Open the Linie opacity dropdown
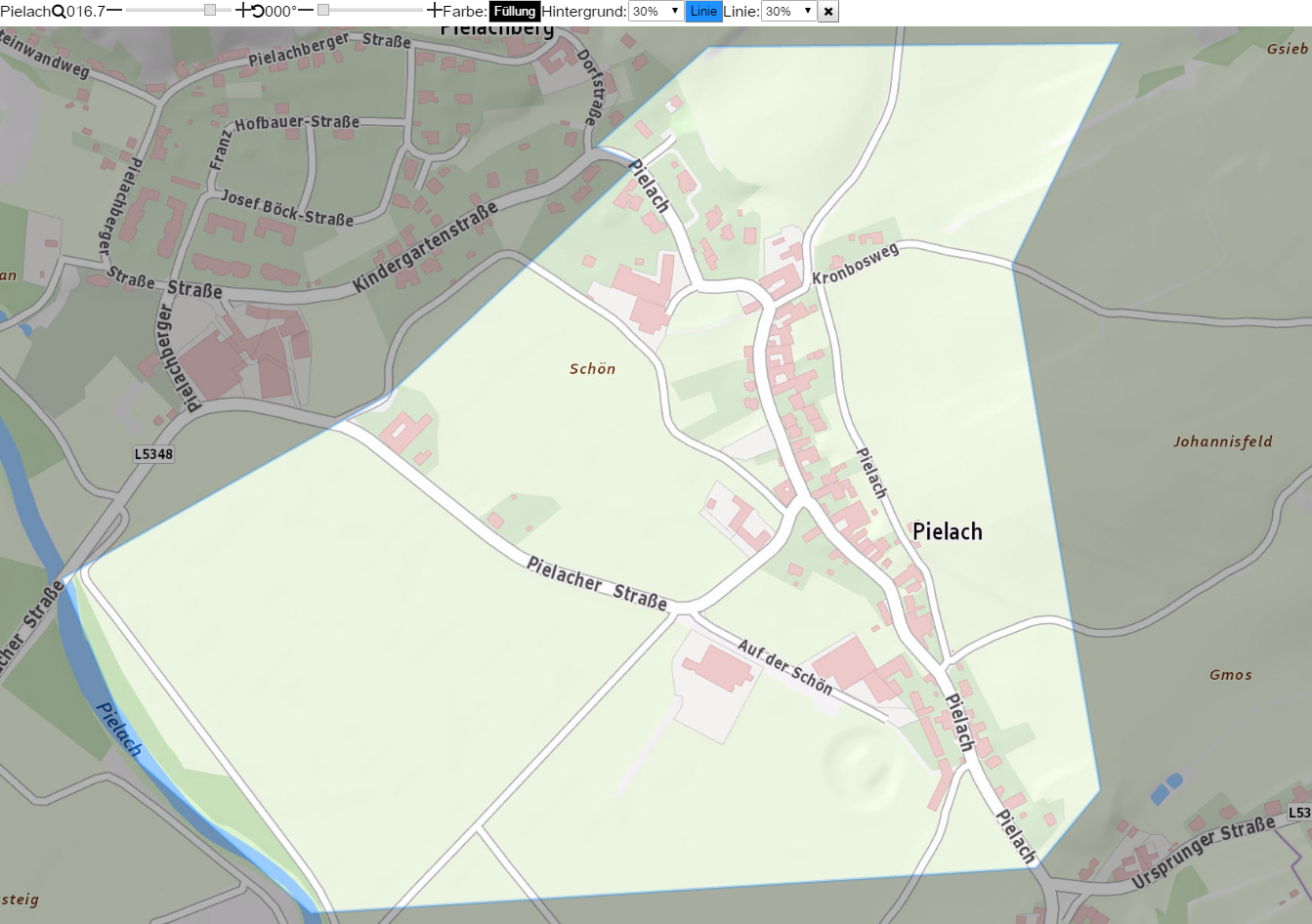 [788, 12]
